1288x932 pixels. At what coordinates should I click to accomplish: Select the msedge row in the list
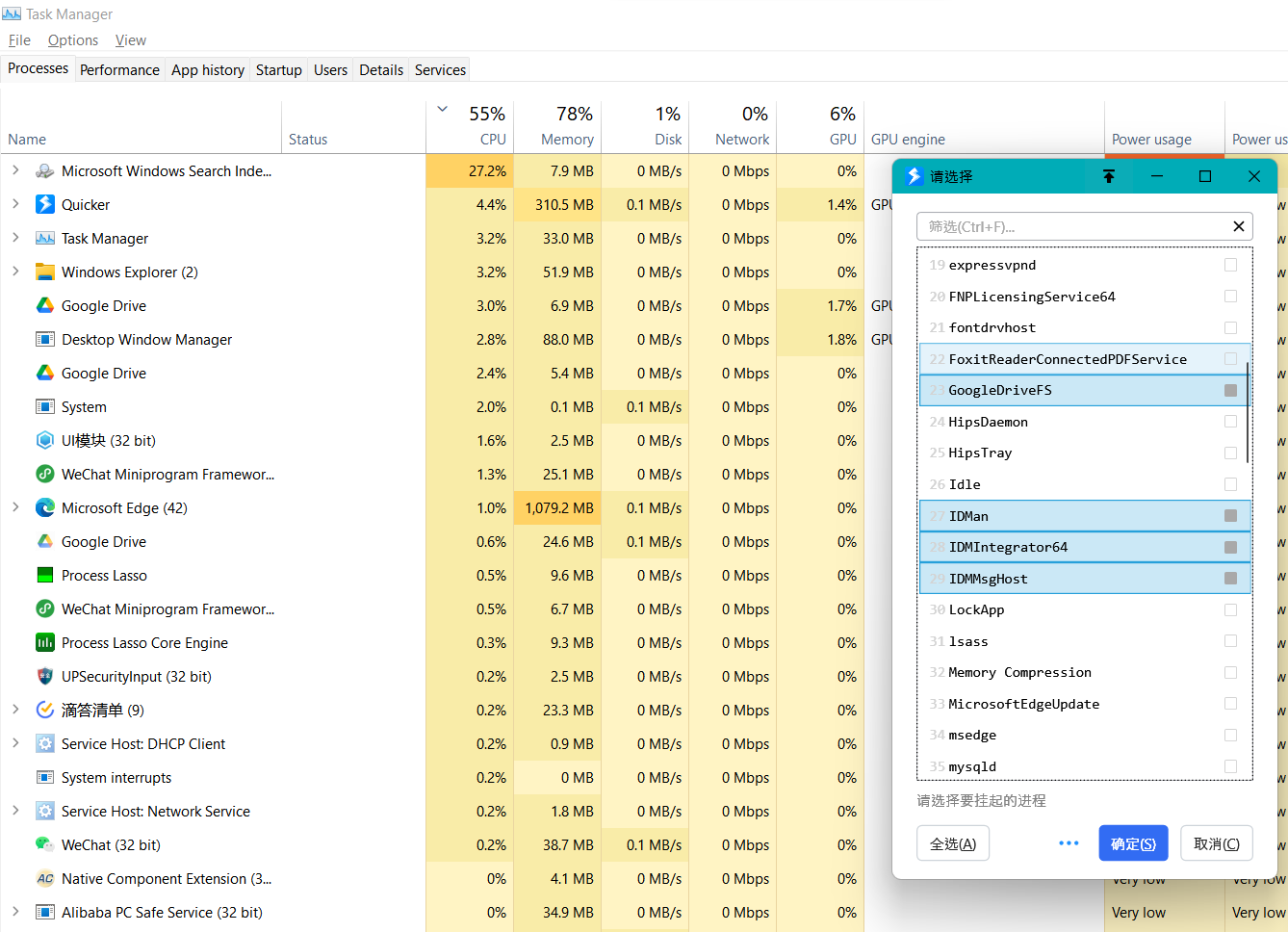(x=1085, y=735)
